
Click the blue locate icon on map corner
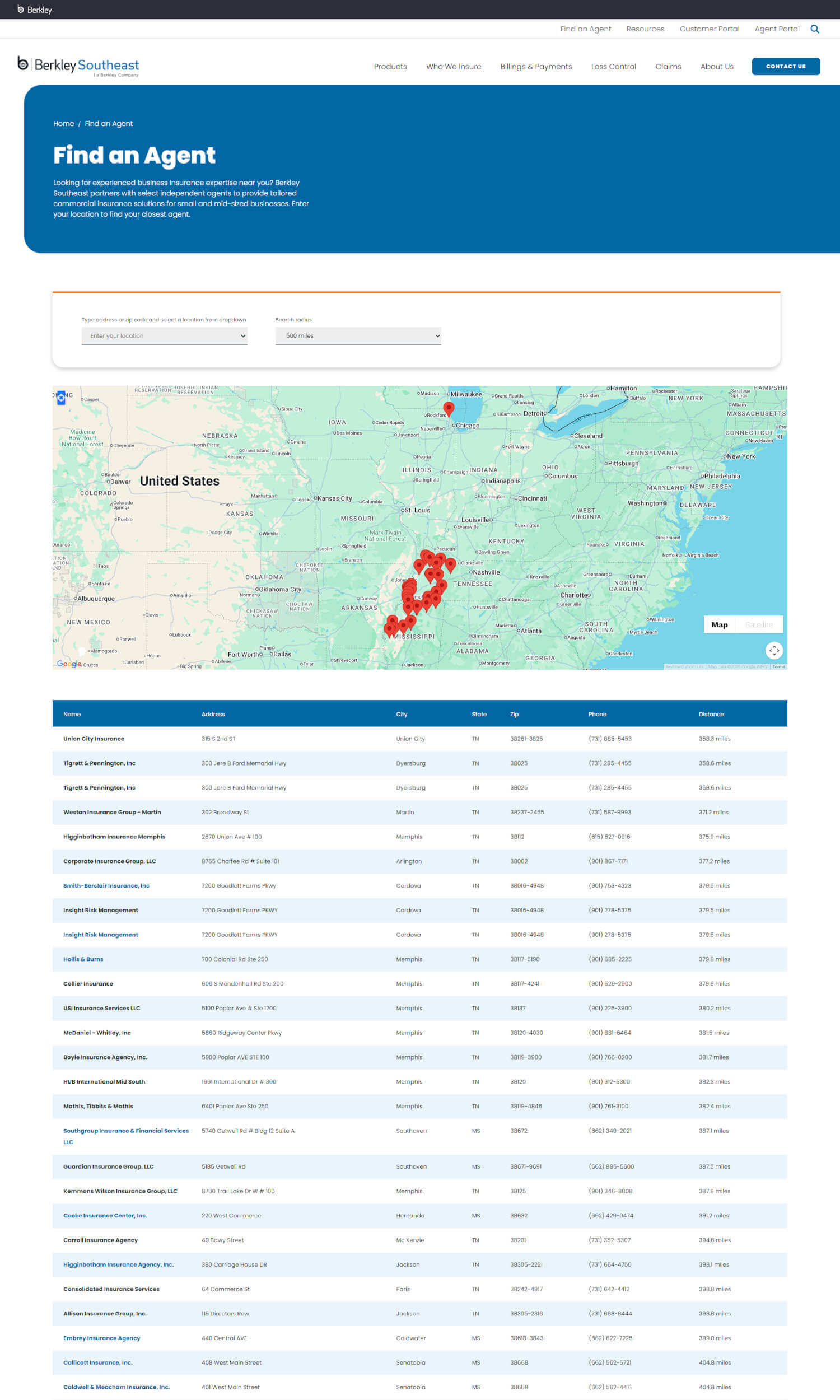61,398
